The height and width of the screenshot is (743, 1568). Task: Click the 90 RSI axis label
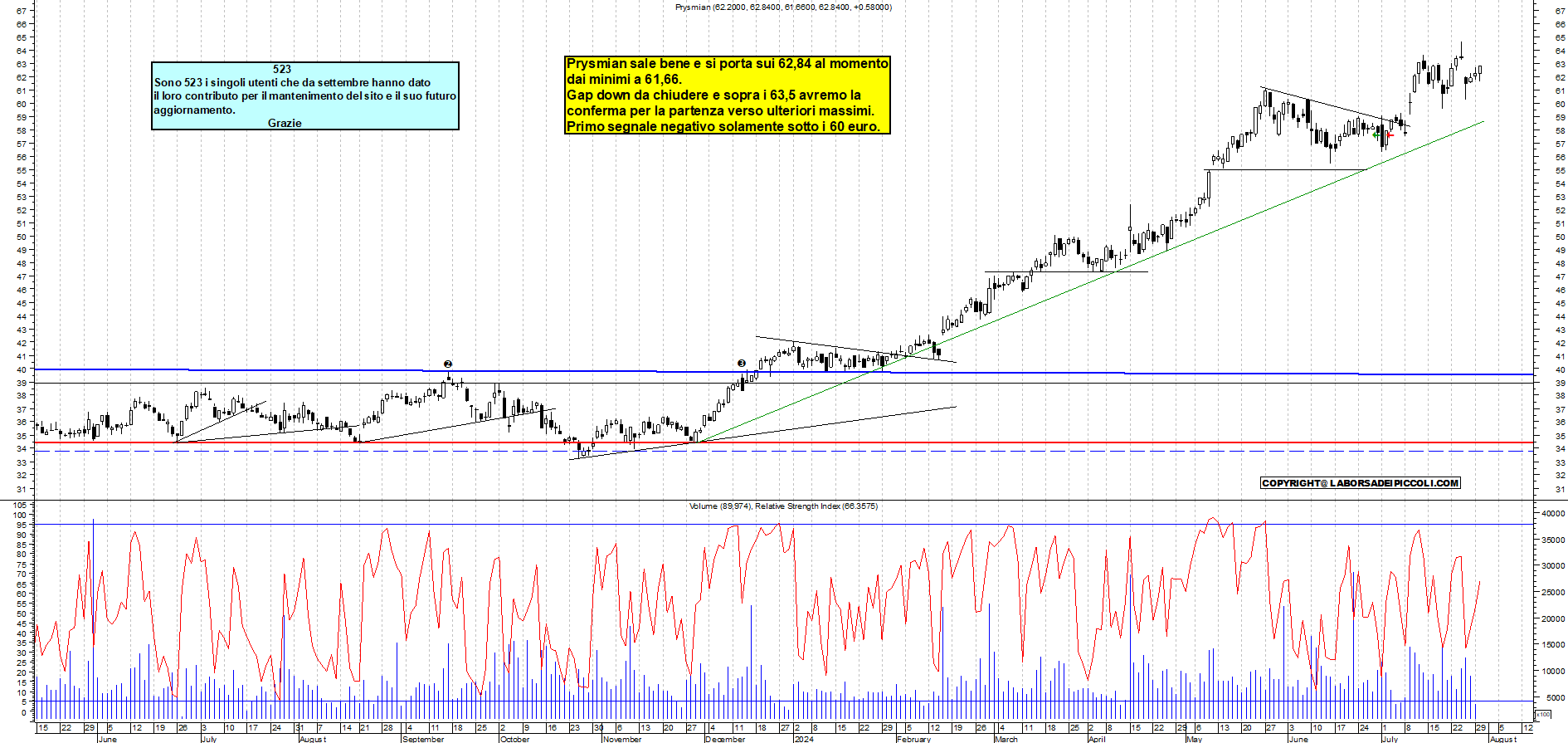[23, 535]
